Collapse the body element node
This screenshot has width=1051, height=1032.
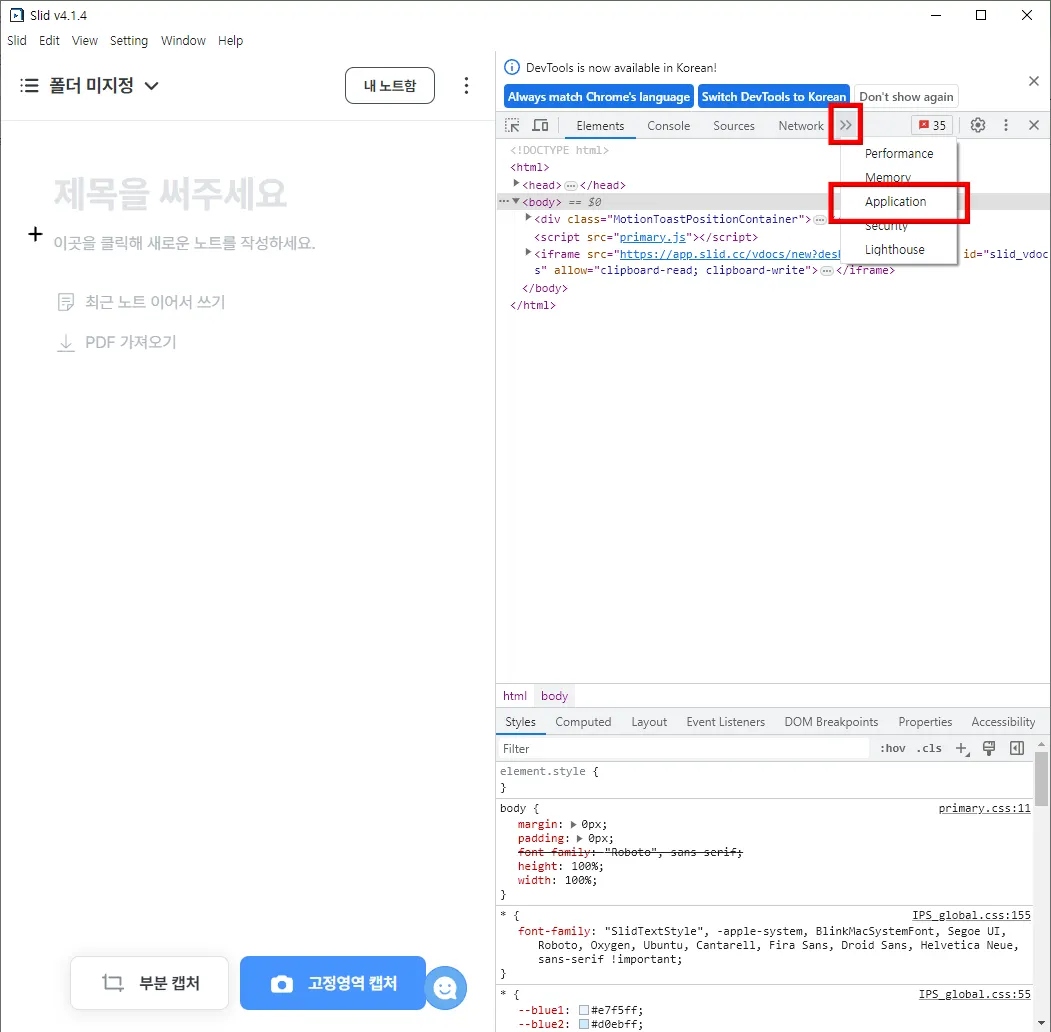516,201
